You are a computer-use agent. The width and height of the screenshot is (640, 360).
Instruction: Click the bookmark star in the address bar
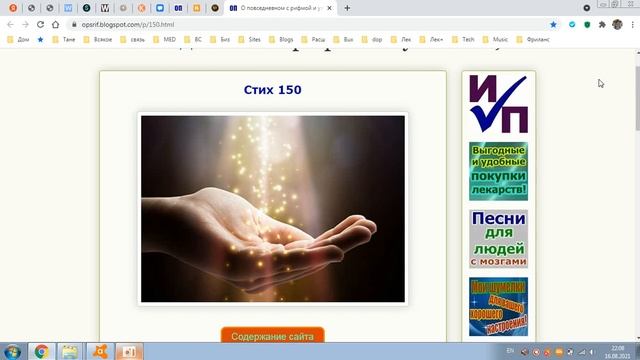(553, 24)
